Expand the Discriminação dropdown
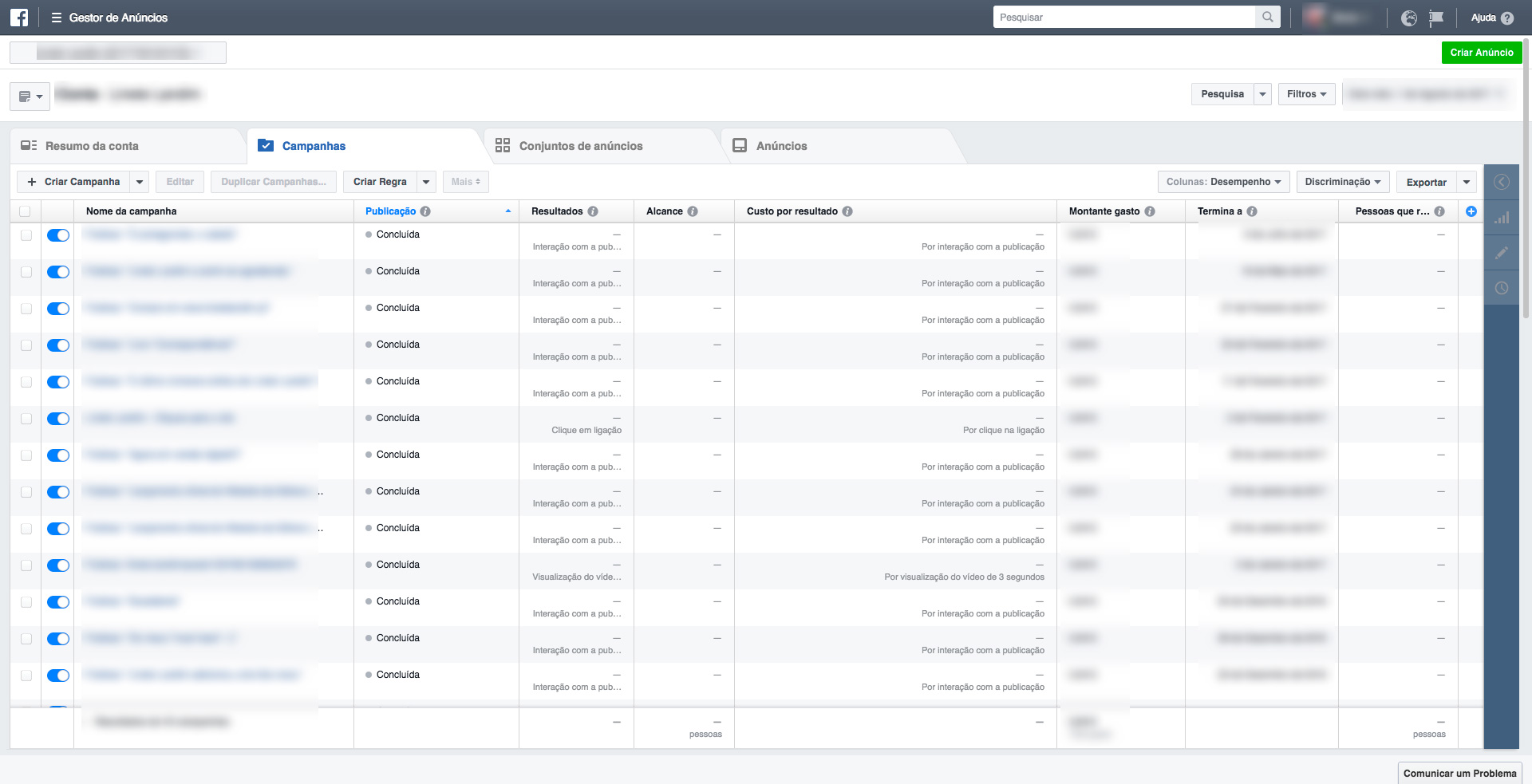Screen dimensions: 1532x784 [x=1343, y=182]
